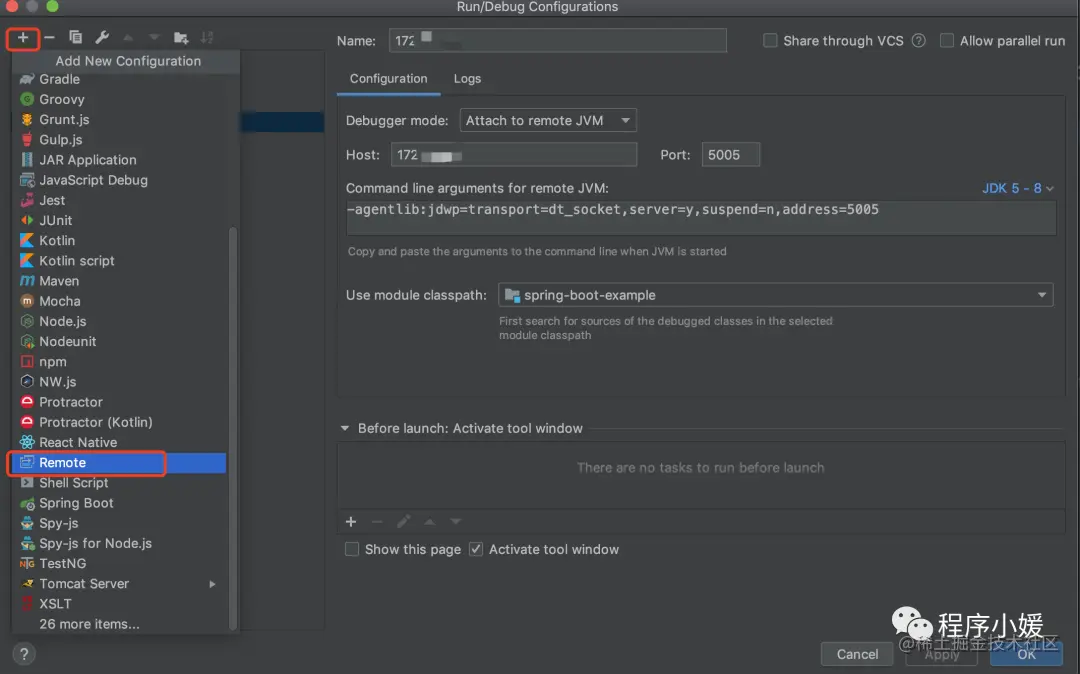Click the Port field showing 5005
The width and height of the screenshot is (1080, 674).
click(x=730, y=155)
